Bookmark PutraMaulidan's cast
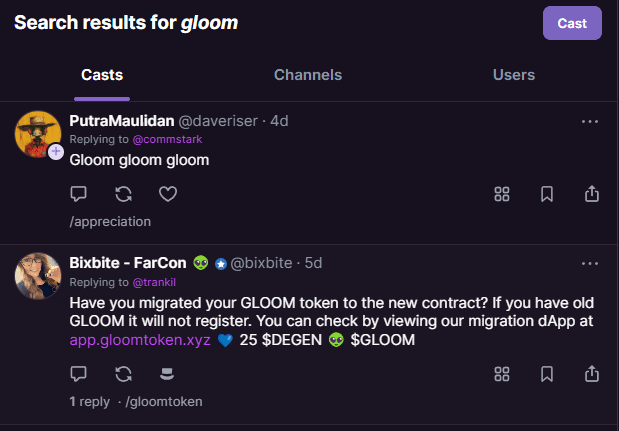The width and height of the screenshot is (619, 431). tap(547, 194)
